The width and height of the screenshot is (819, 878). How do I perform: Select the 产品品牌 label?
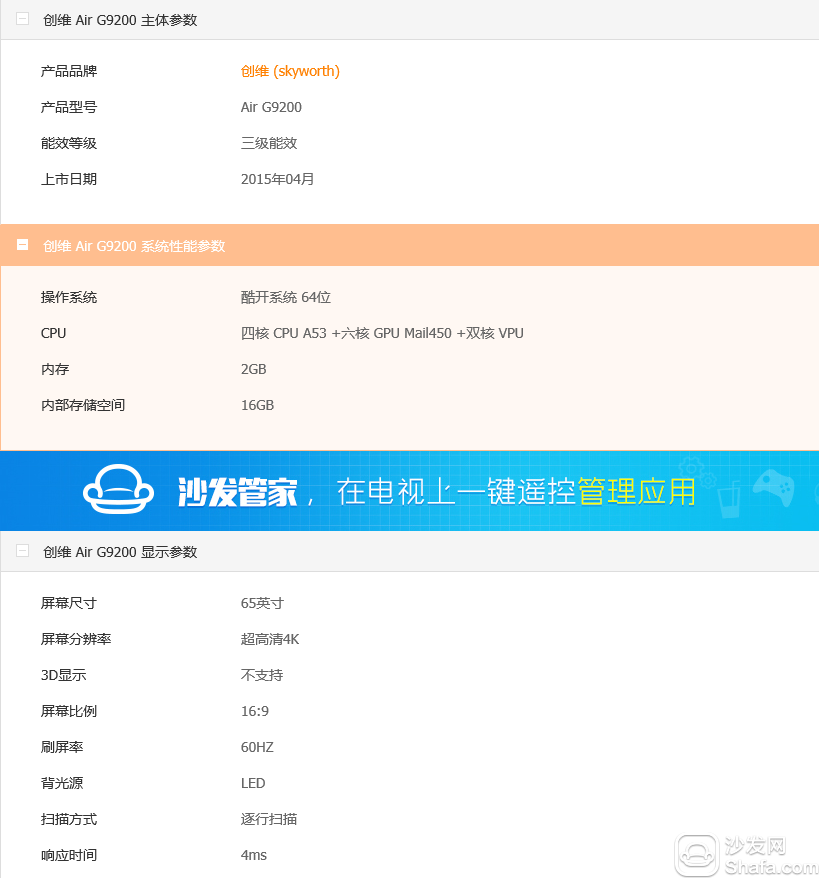(69, 71)
